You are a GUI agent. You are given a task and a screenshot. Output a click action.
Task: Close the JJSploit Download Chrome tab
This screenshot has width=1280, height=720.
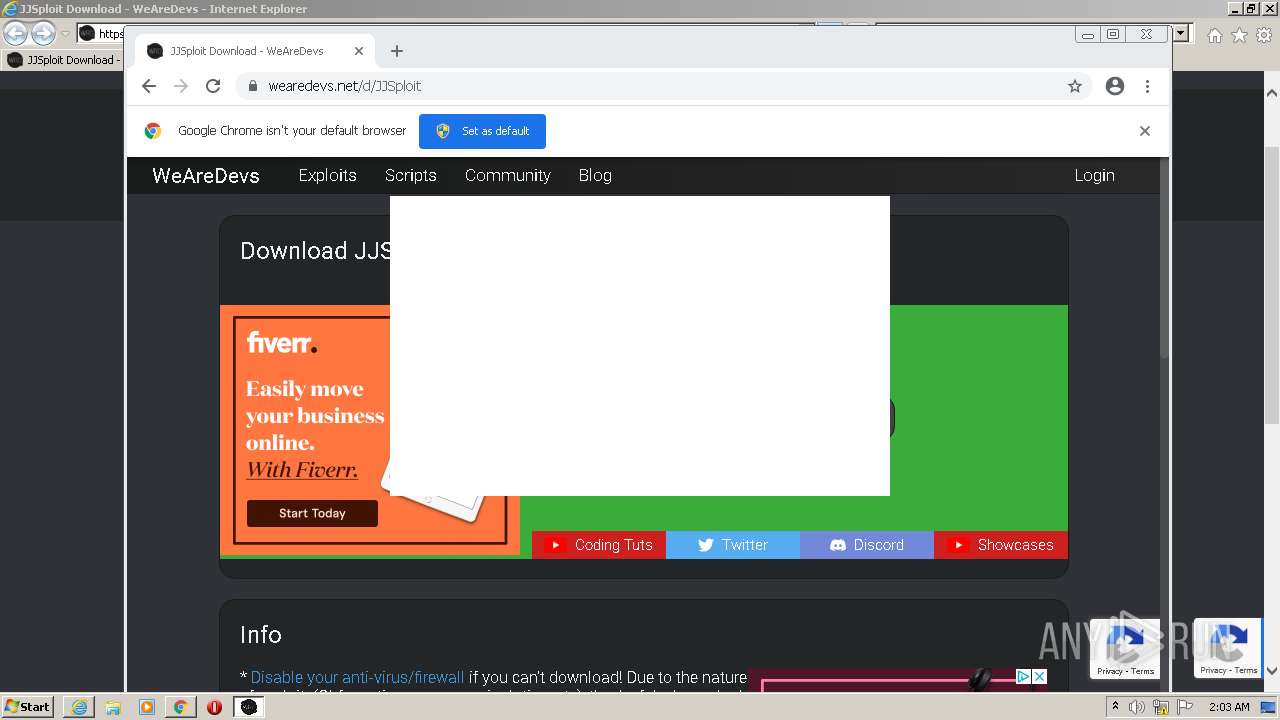(359, 51)
